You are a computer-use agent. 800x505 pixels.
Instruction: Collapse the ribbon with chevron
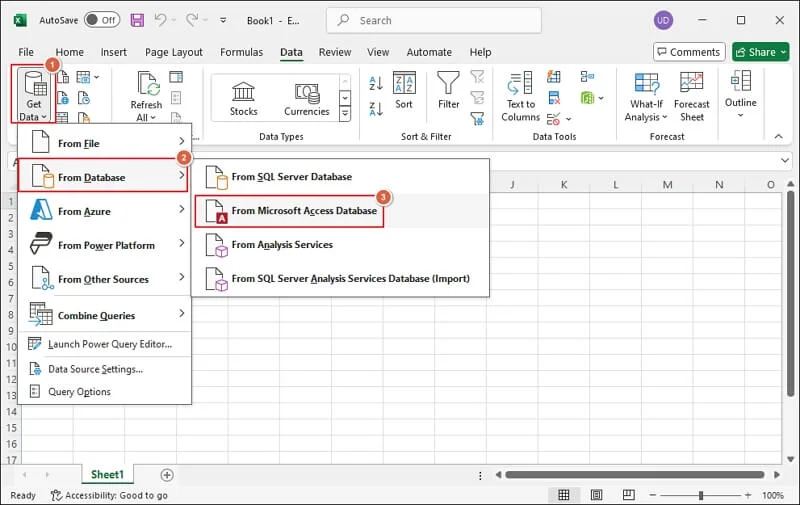(x=778, y=136)
